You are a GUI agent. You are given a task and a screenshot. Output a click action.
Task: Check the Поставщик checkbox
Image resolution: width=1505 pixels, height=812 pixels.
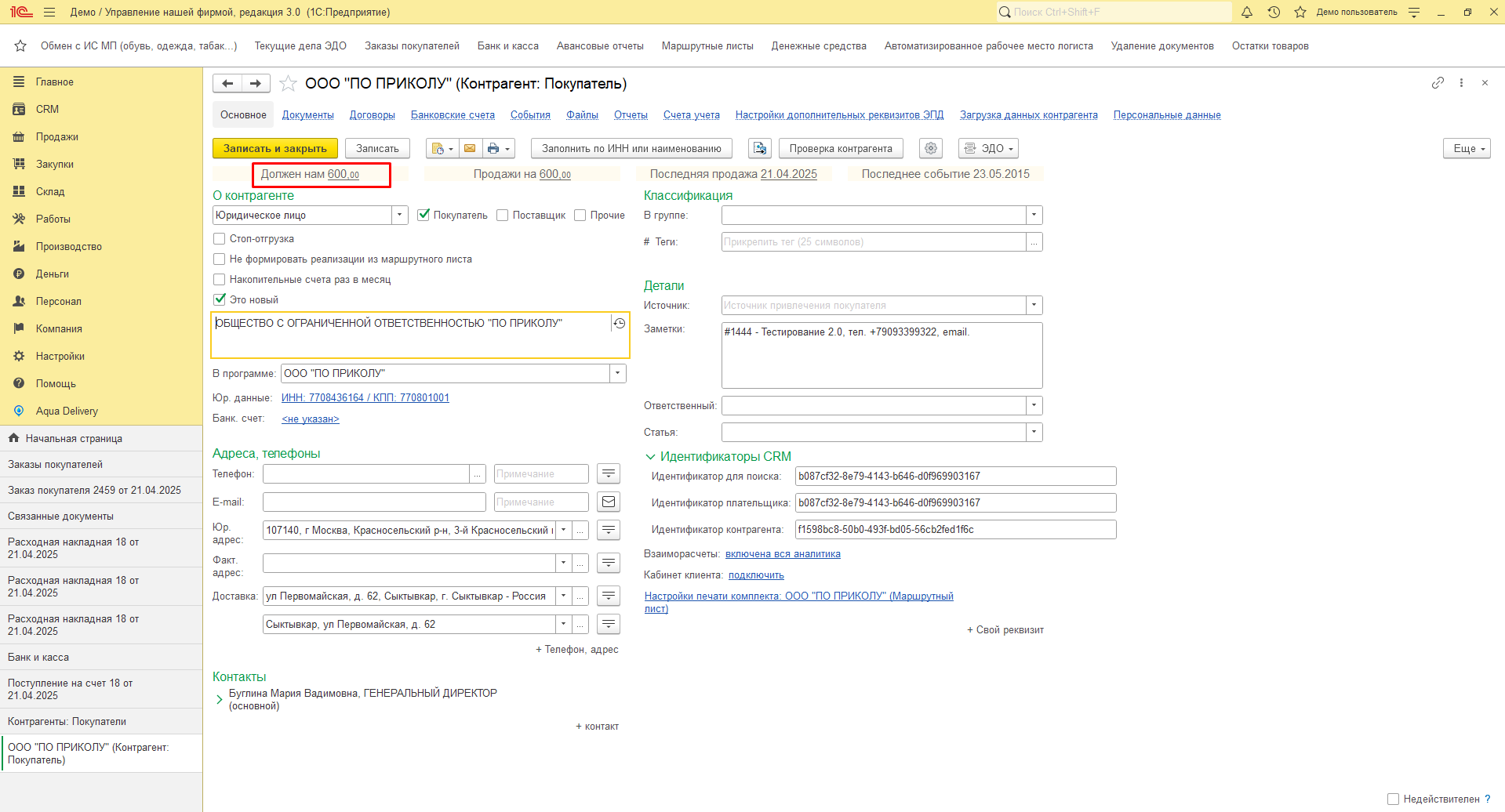click(x=503, y=215)
